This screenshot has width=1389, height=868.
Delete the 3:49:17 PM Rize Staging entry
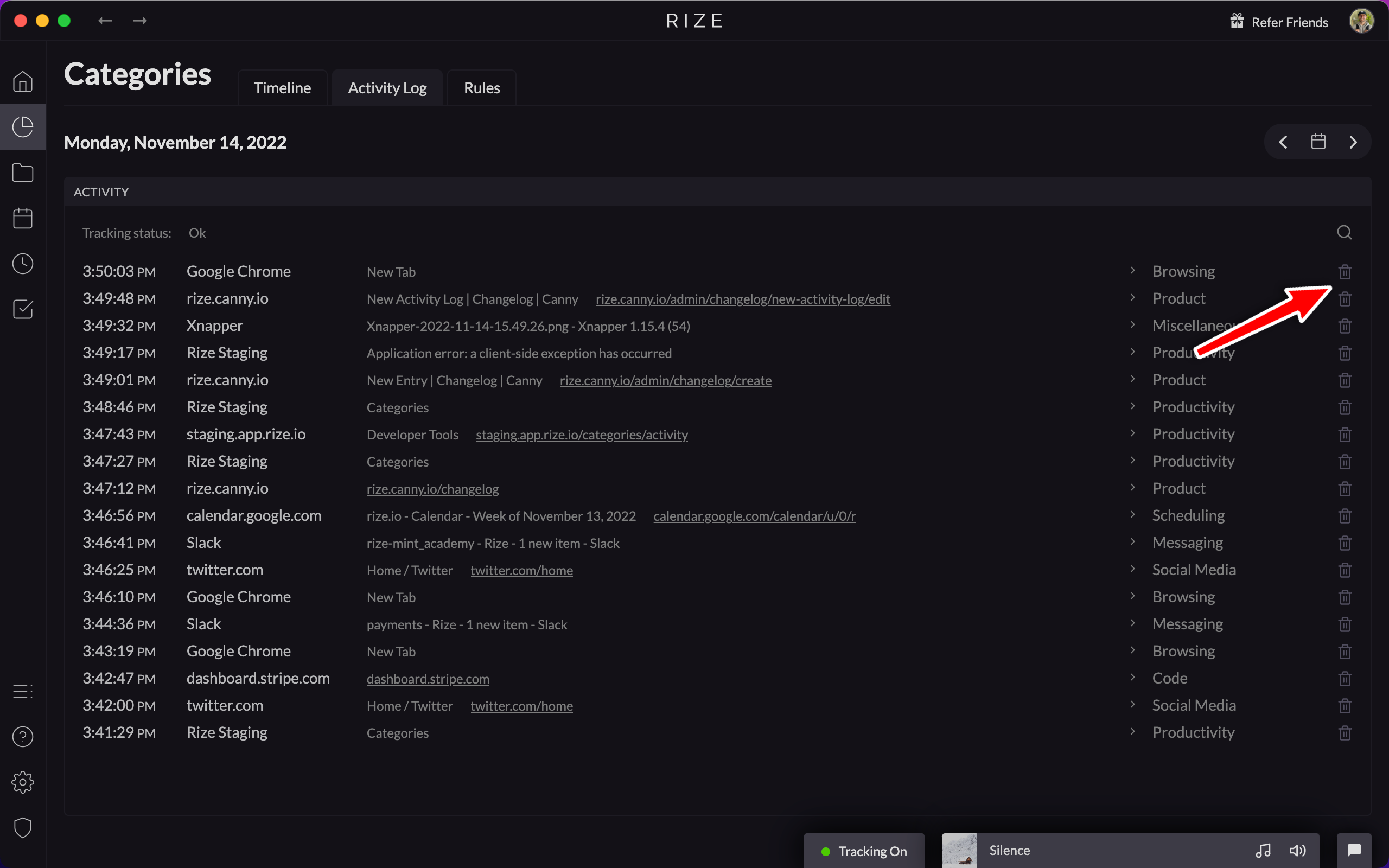tap(1345, 353)
